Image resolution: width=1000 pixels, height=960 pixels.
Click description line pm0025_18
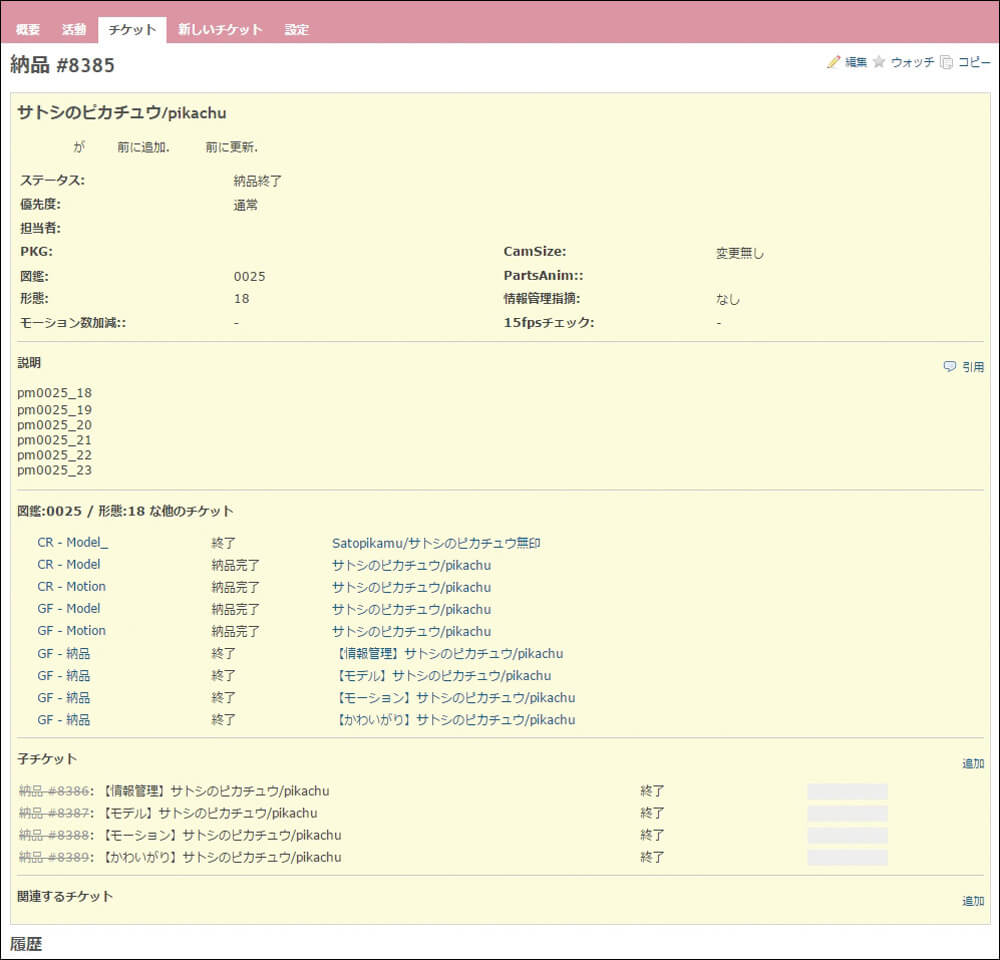pyautogui.click(x=54, y=393)
